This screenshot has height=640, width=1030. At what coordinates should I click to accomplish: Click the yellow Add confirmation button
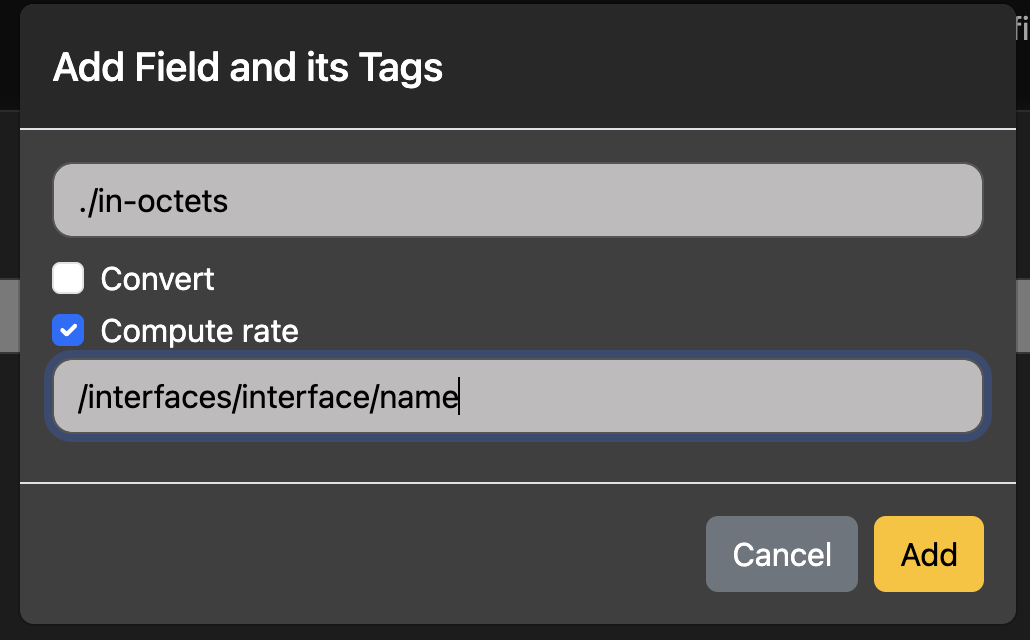click(928, 554)
